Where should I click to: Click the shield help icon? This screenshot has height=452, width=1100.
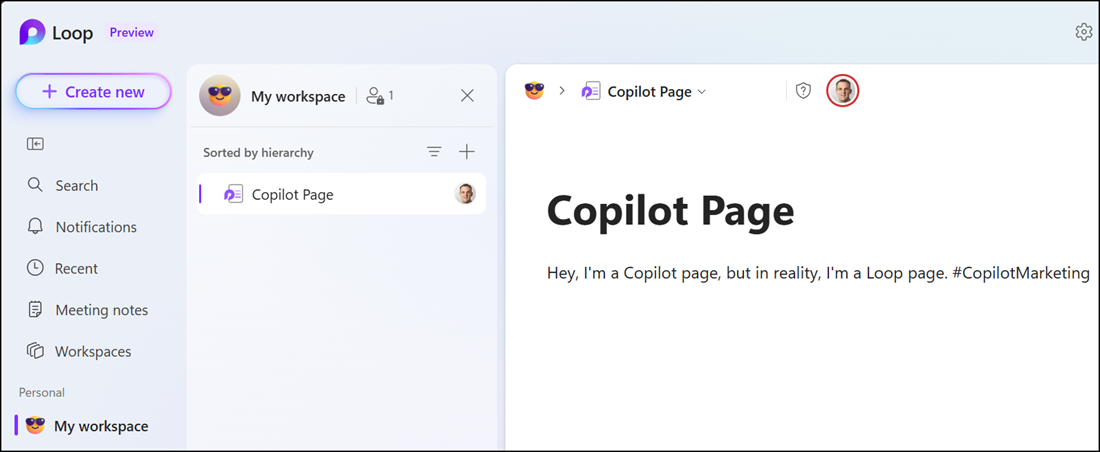(x=803, y=91)
